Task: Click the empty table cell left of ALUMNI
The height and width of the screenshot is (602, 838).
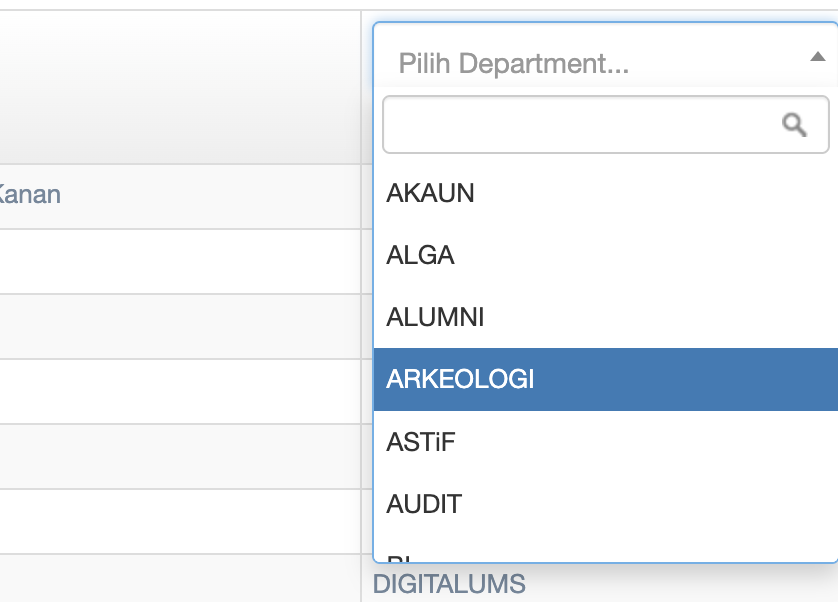Action: (x=180, y=326)
